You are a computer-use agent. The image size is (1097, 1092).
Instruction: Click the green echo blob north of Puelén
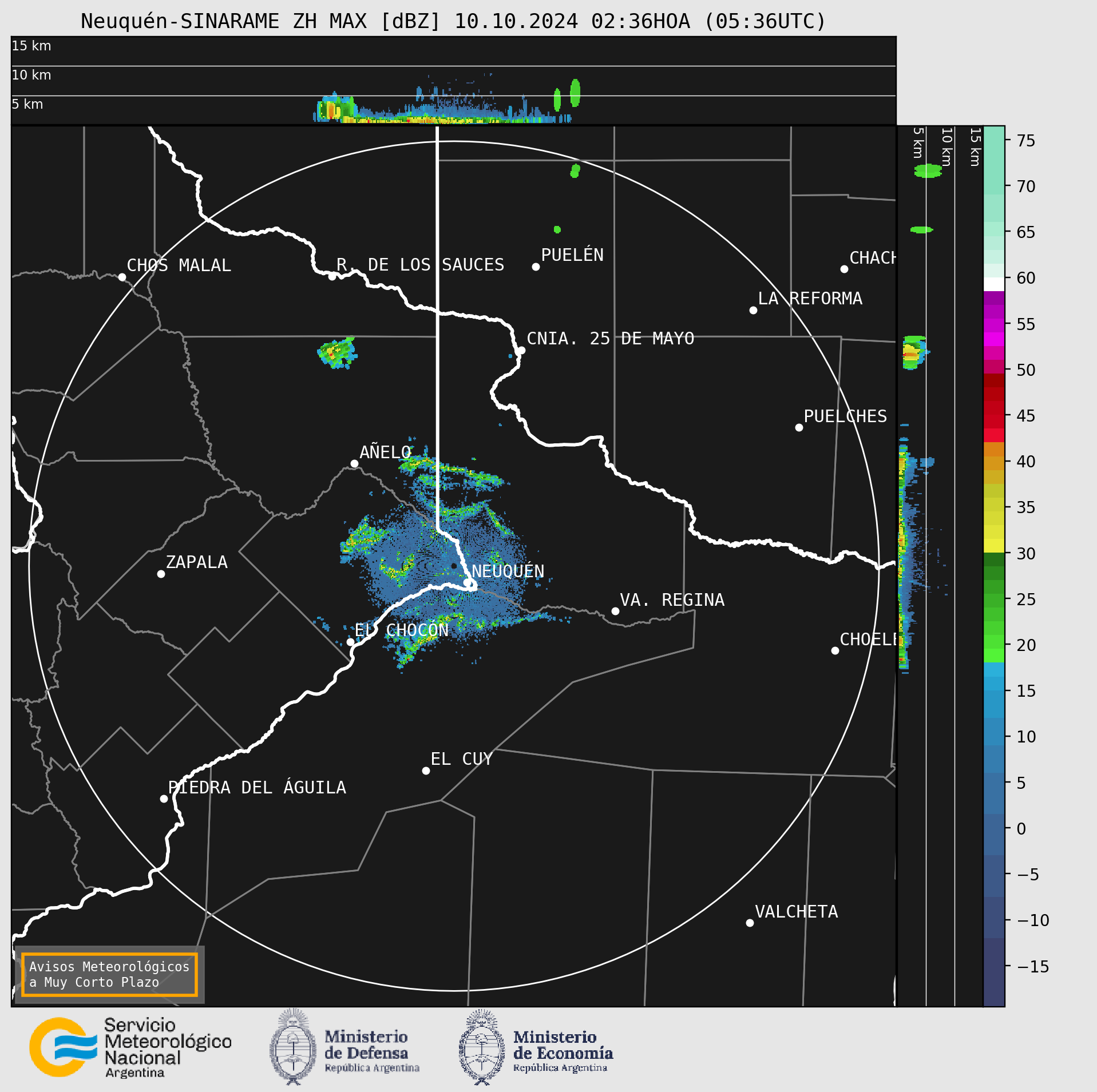tap(575, 170)
